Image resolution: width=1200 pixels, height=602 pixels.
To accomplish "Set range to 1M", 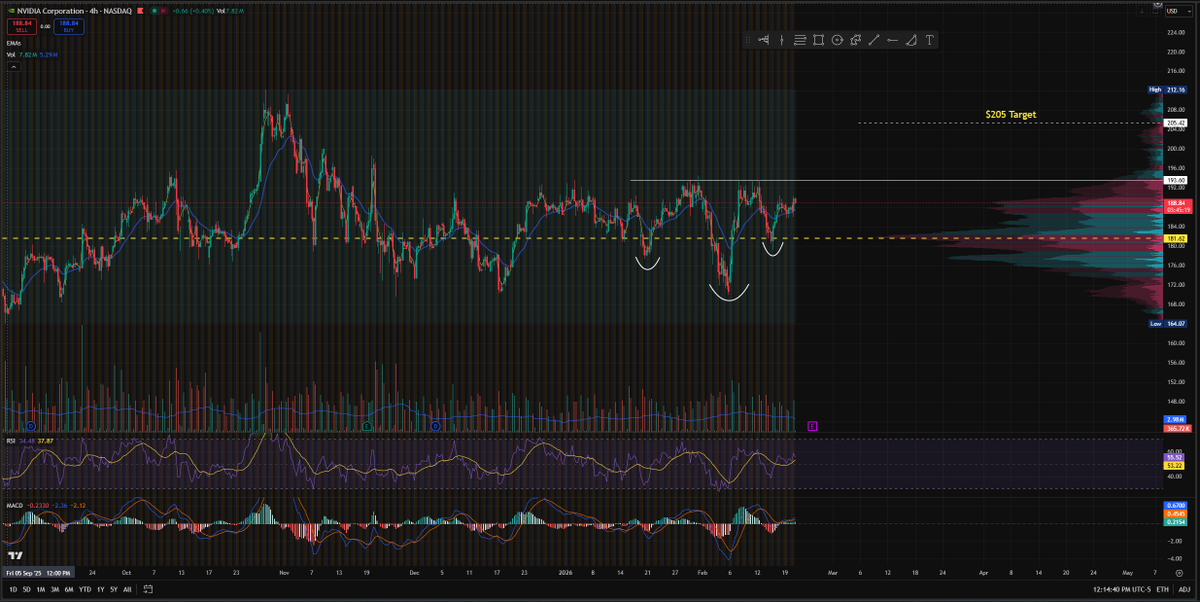I will (x=41, y=590).
